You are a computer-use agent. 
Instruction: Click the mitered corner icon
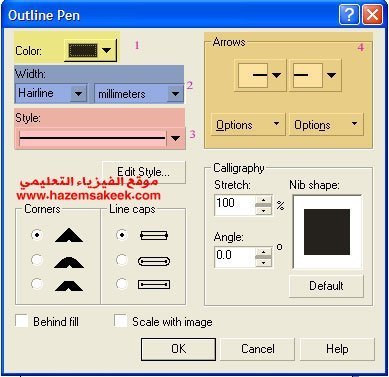tap(69, 235)
